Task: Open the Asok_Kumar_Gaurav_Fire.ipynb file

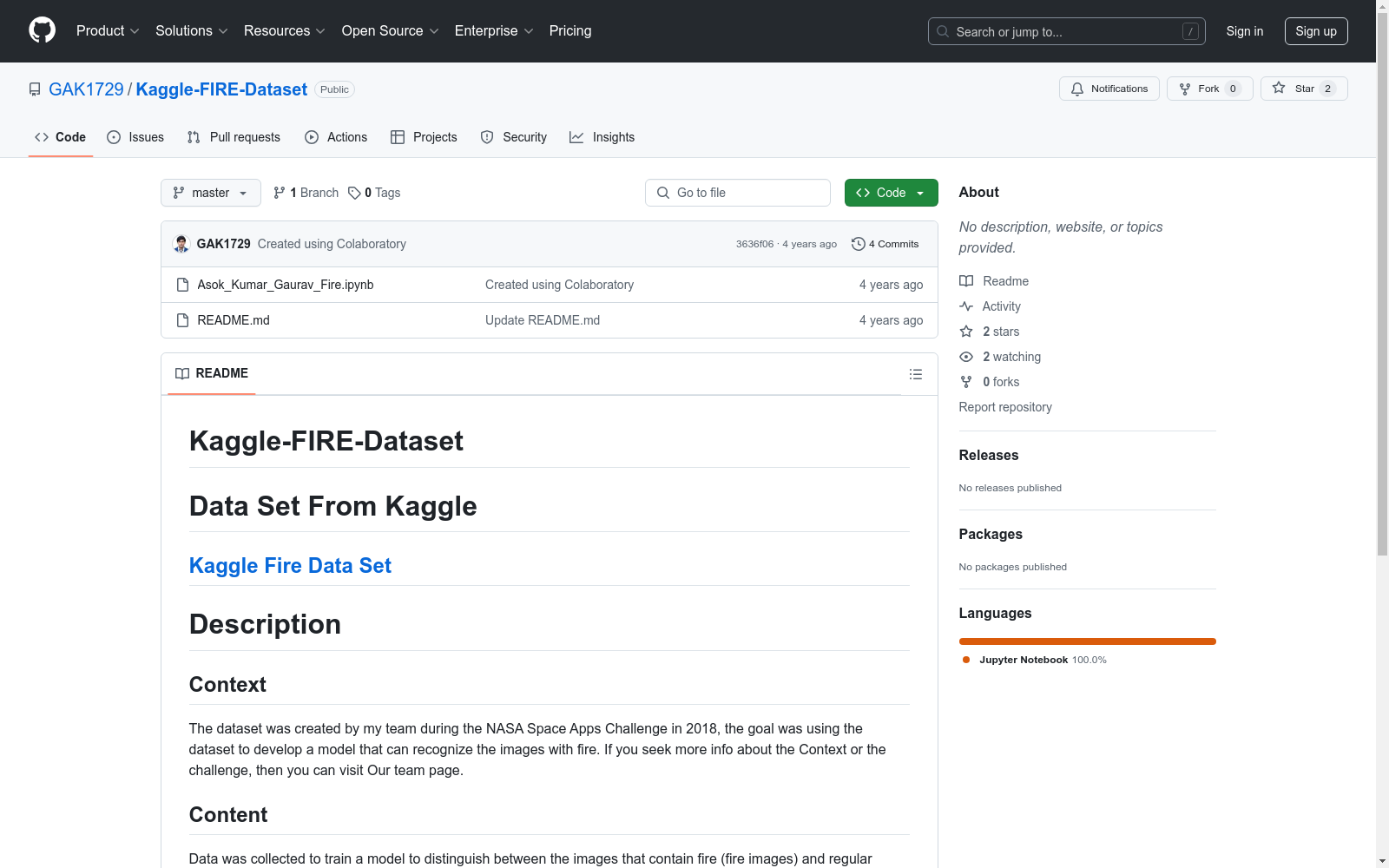Action: pos(286,285)
